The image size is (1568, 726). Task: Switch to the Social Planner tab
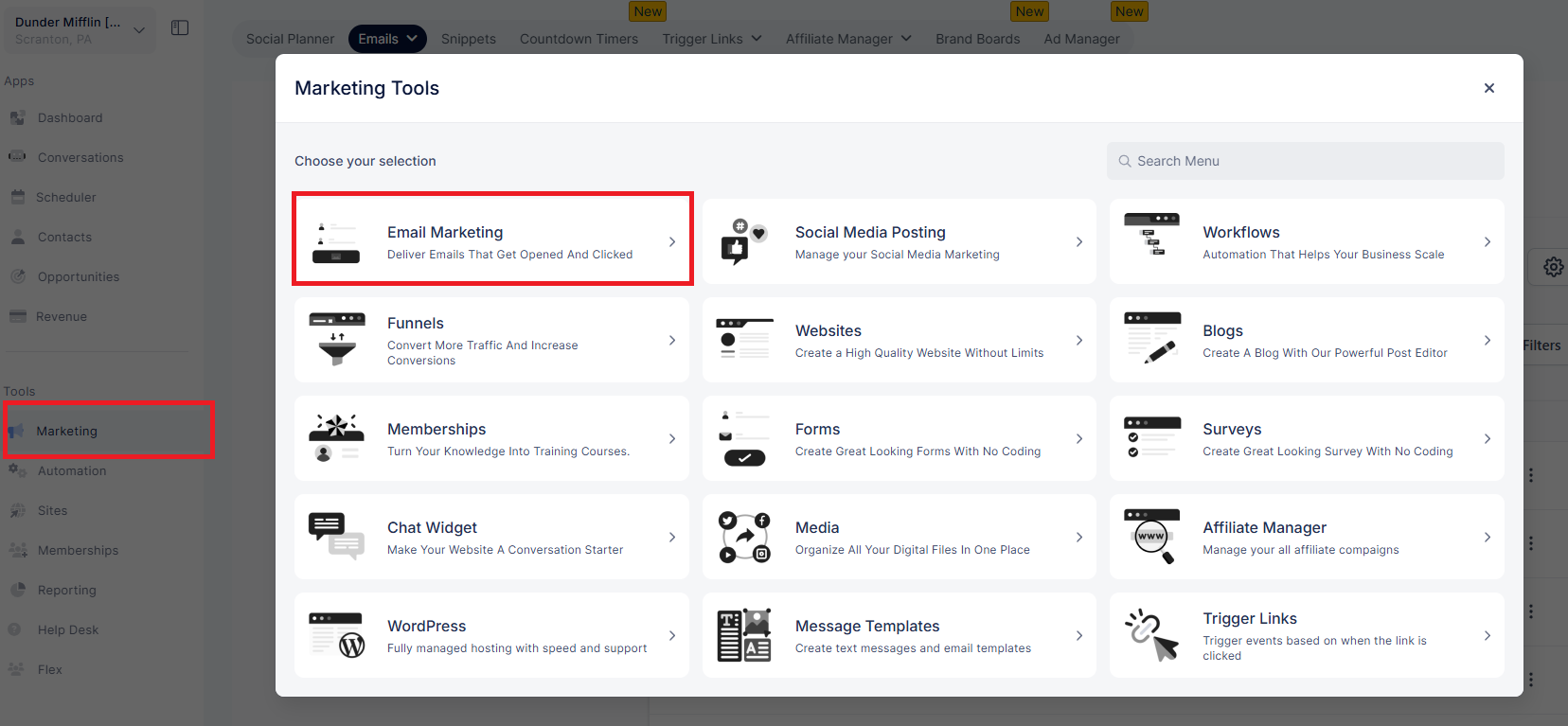[x=290, y=39]
